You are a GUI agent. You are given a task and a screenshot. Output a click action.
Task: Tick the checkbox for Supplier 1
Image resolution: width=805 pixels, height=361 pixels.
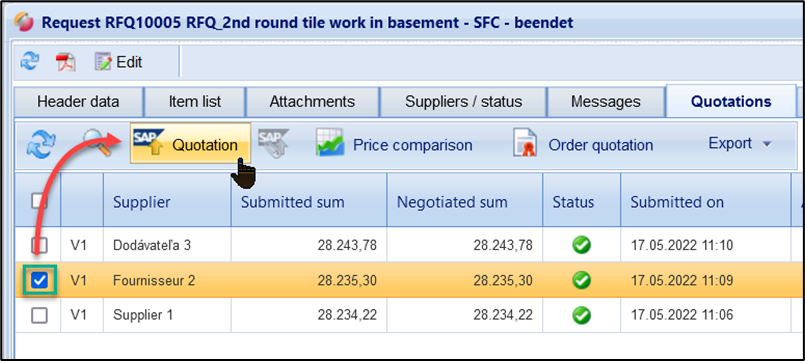[x=39, y=315]
